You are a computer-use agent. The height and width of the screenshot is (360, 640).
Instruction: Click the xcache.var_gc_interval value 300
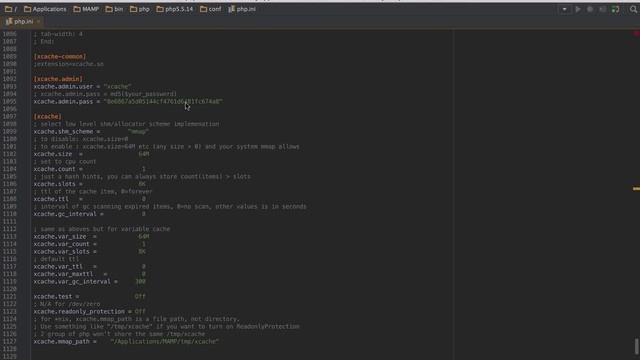click(x=140, y=282)
